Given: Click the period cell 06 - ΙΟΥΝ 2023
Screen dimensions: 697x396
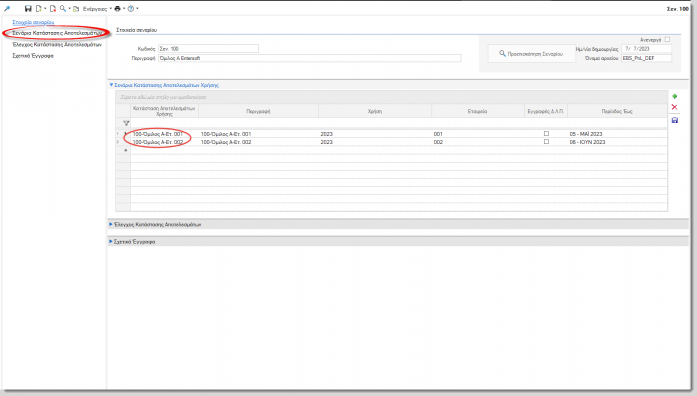Looking at the screenshot, I should coord(617,142).
